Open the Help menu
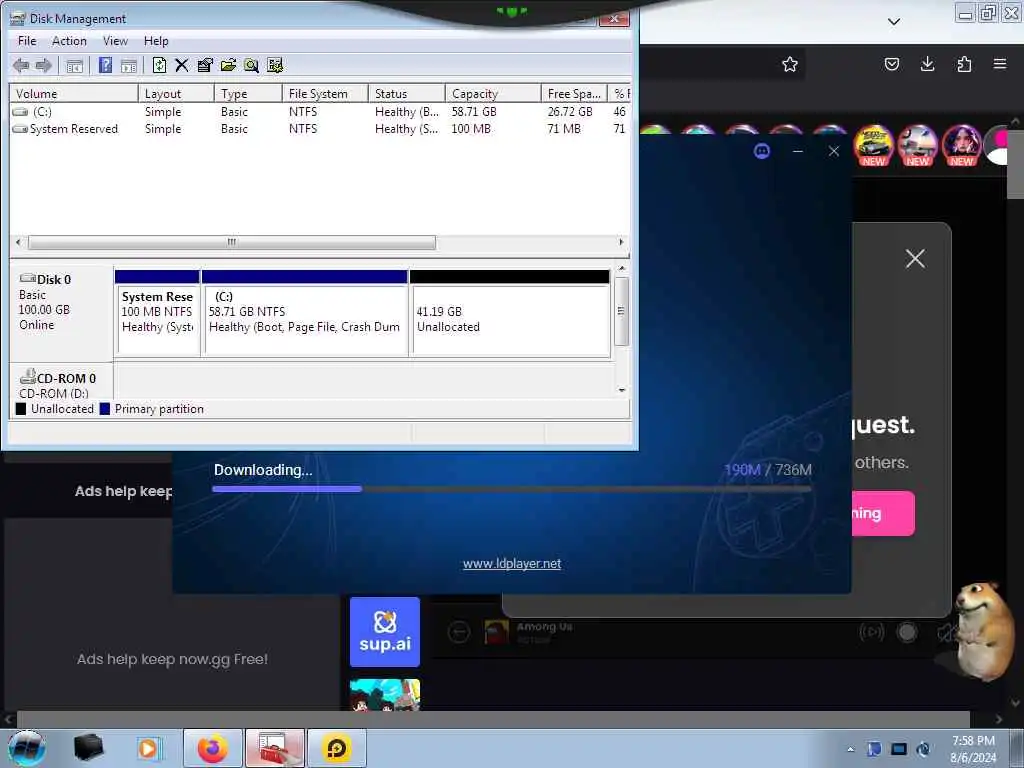The image size is (1024, 768). click(156, 40)
